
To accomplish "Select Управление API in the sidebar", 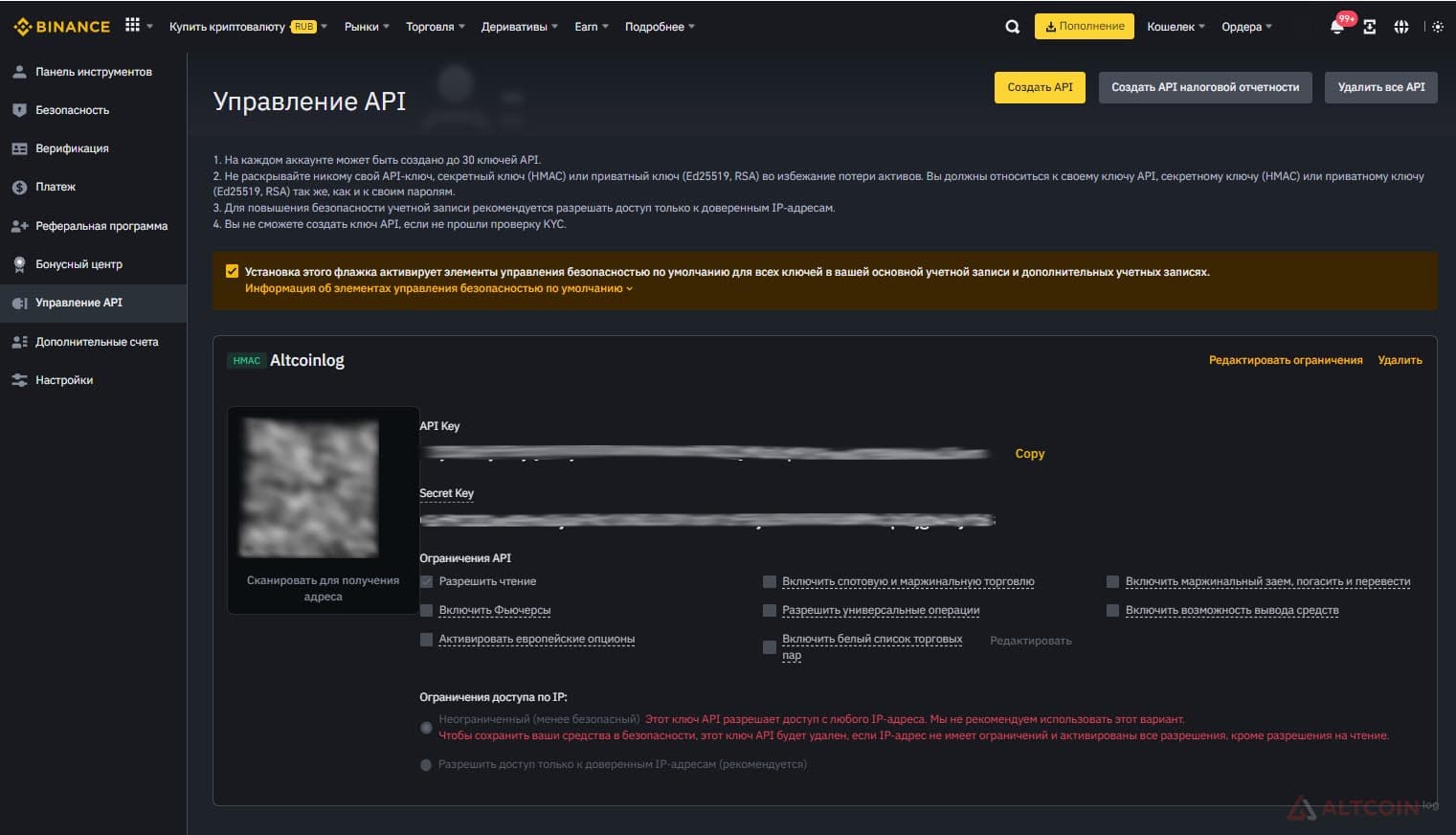I will [x=94, y=303].
